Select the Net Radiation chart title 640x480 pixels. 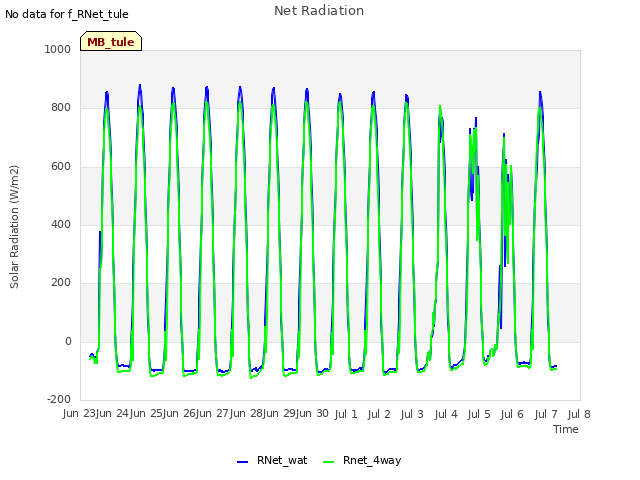(319, 11)
